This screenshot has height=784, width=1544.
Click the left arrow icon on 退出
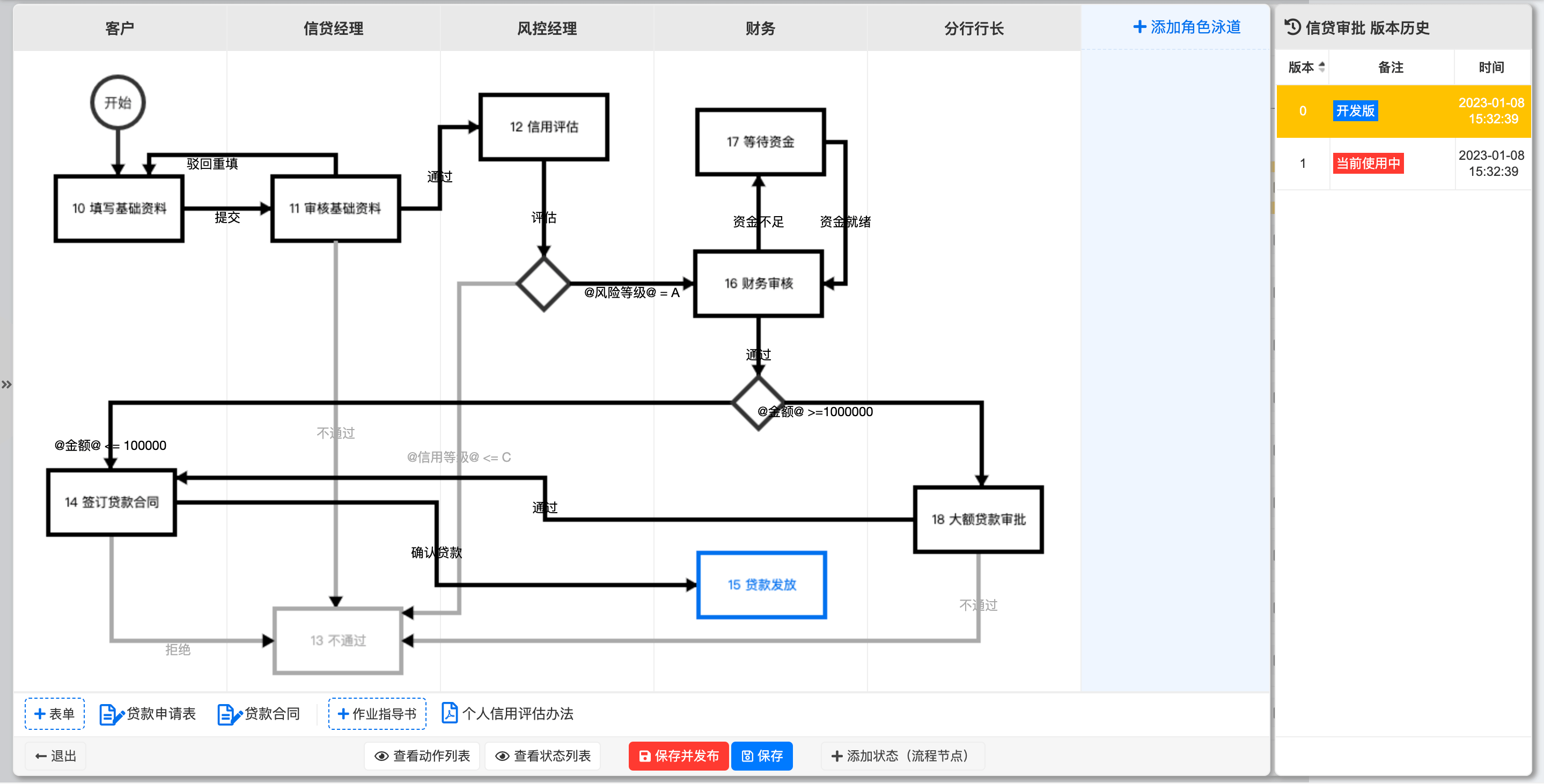click(x=41, y=757)
